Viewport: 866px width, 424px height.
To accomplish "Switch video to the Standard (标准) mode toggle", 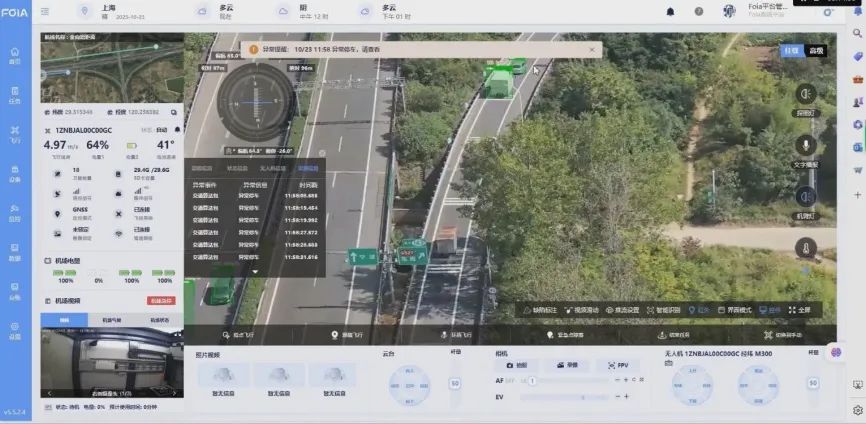I will [x=791, y=50].
